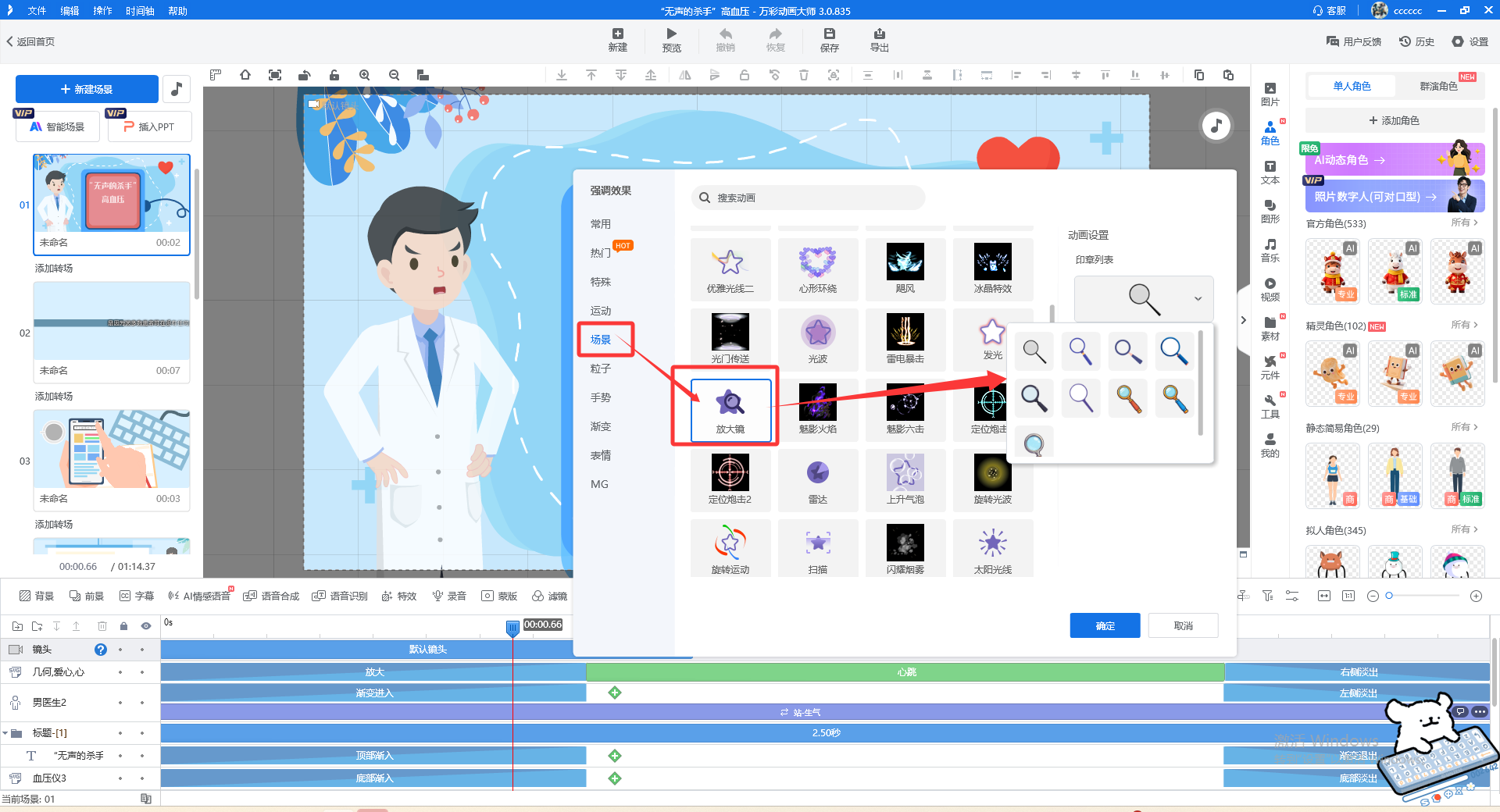This screenshot has width=1500, height=812.
Task: Open the 音乐 music sidebar panel
Action: [x=1270, y=250]
